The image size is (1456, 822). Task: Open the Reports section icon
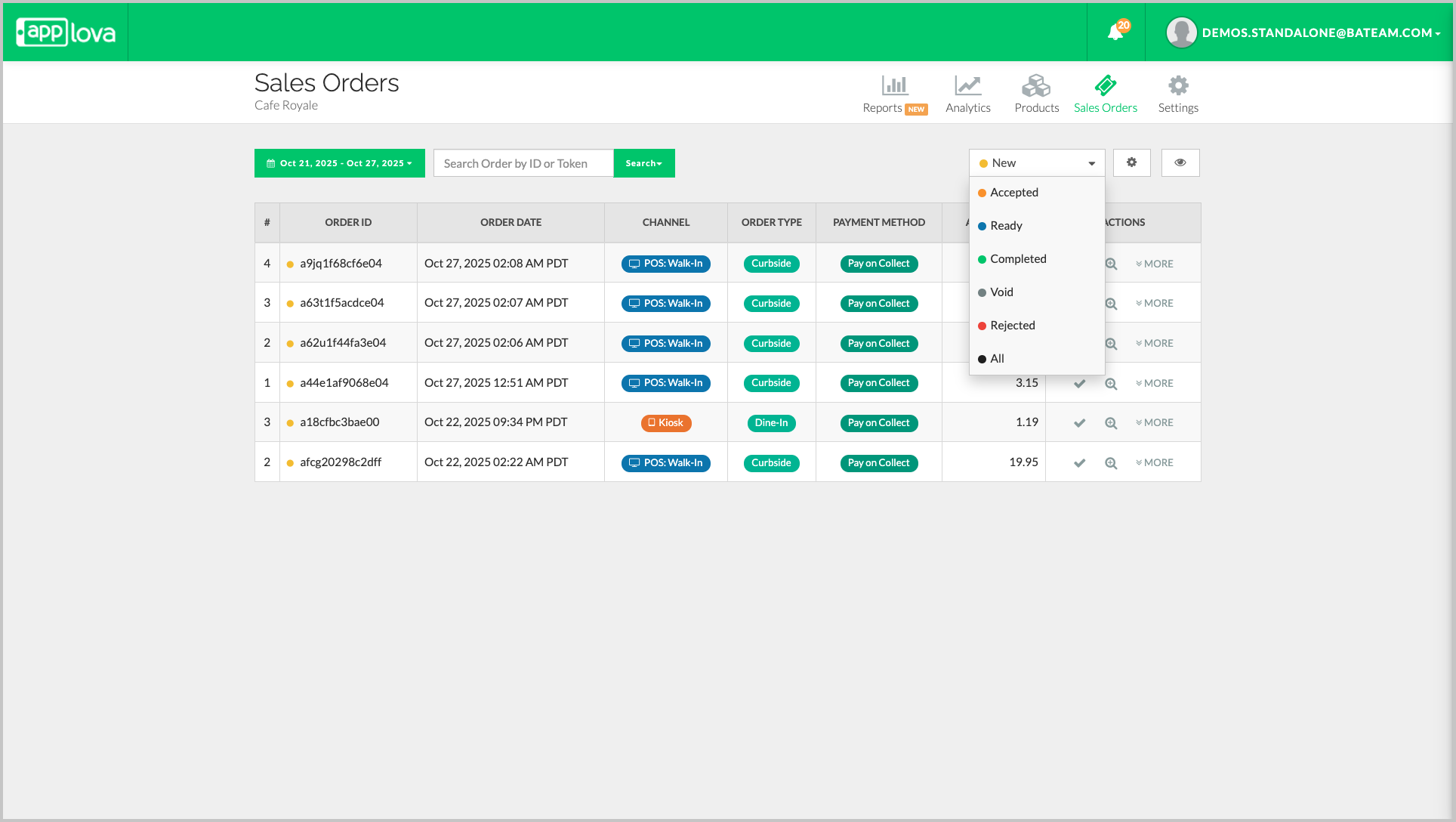894,86
